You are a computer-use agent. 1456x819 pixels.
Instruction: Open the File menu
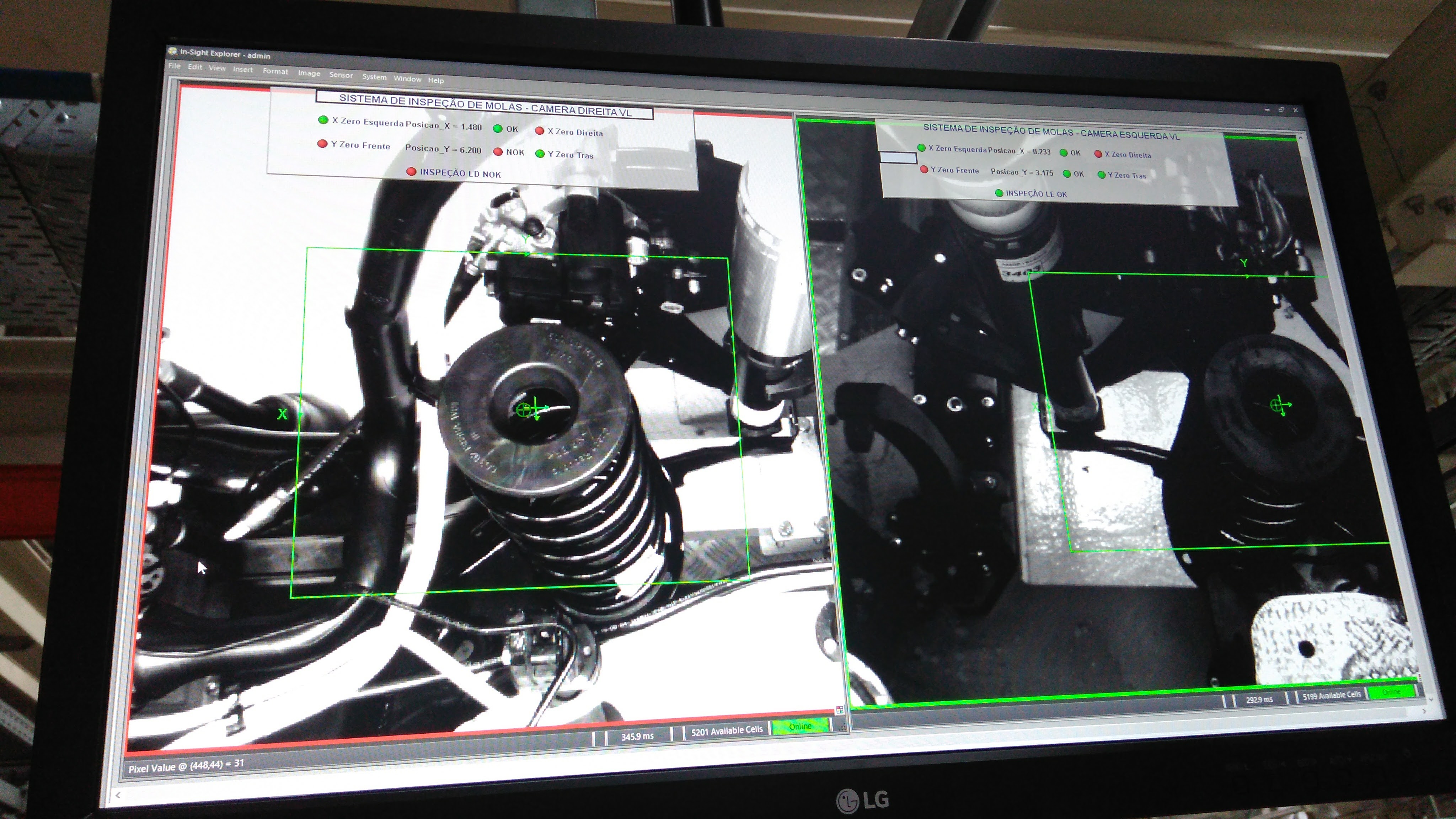click(174, 65)
